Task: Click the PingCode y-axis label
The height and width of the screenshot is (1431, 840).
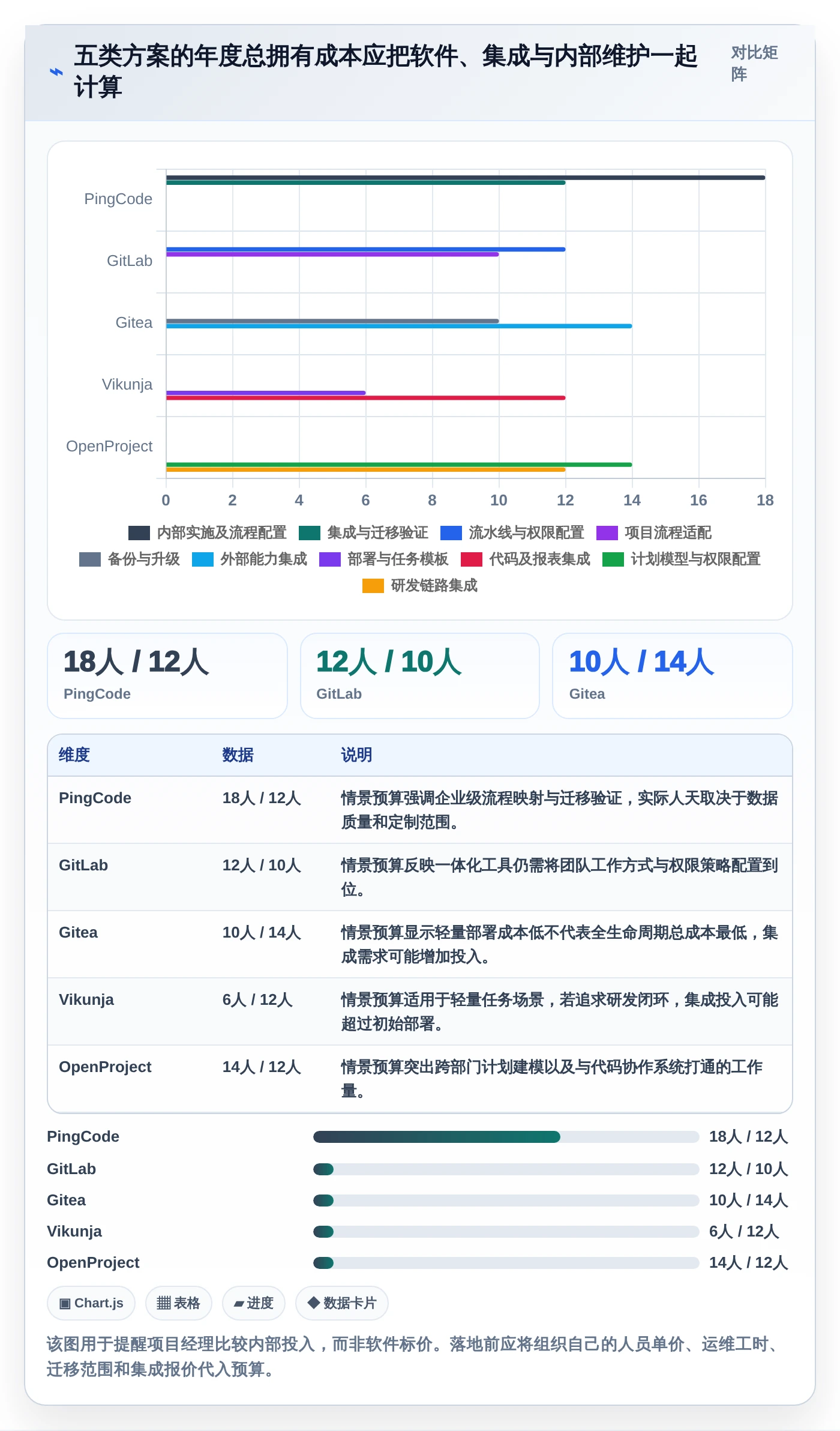Action: [118, 199]
